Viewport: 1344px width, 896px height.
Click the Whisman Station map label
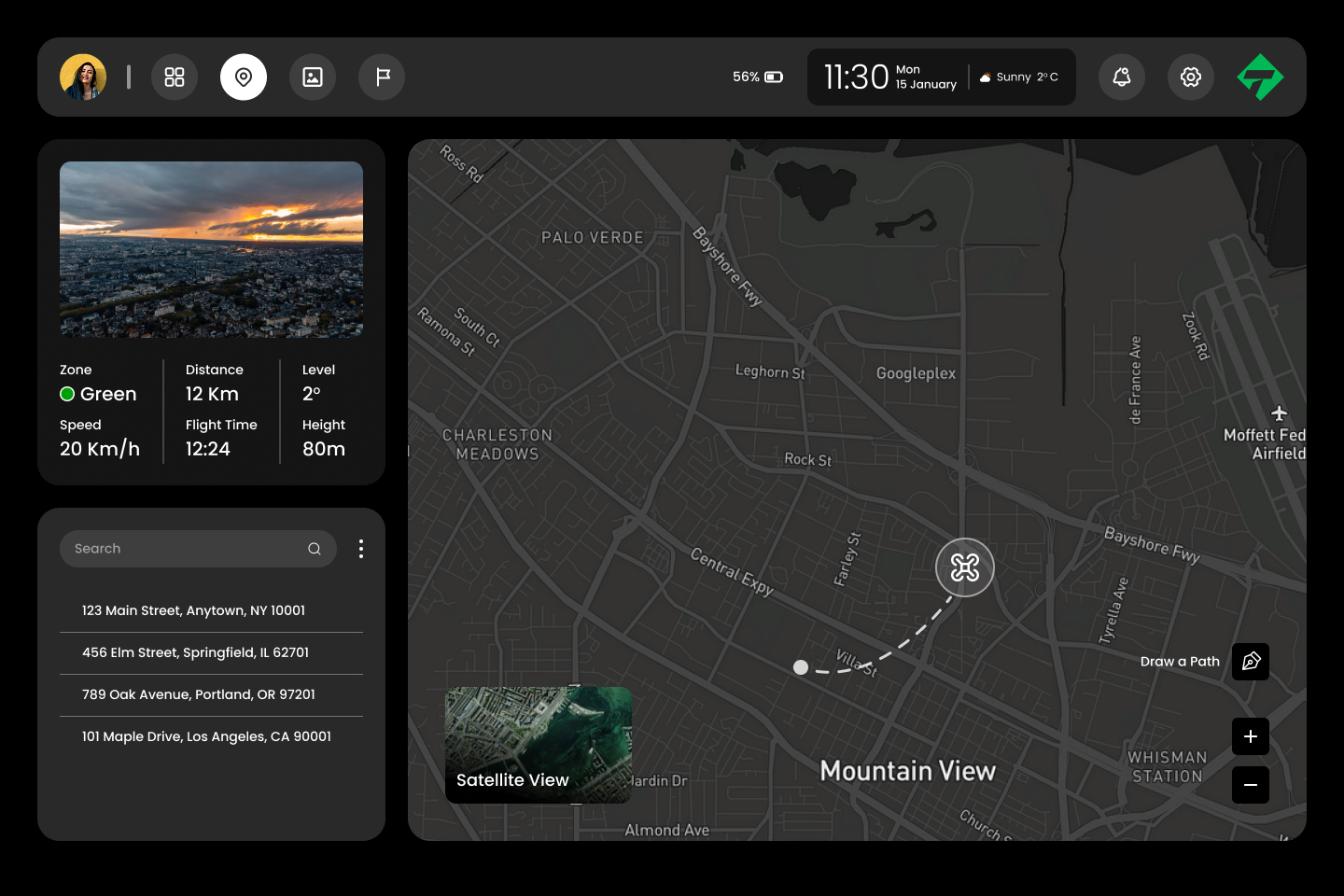[x=1168, y=766]
